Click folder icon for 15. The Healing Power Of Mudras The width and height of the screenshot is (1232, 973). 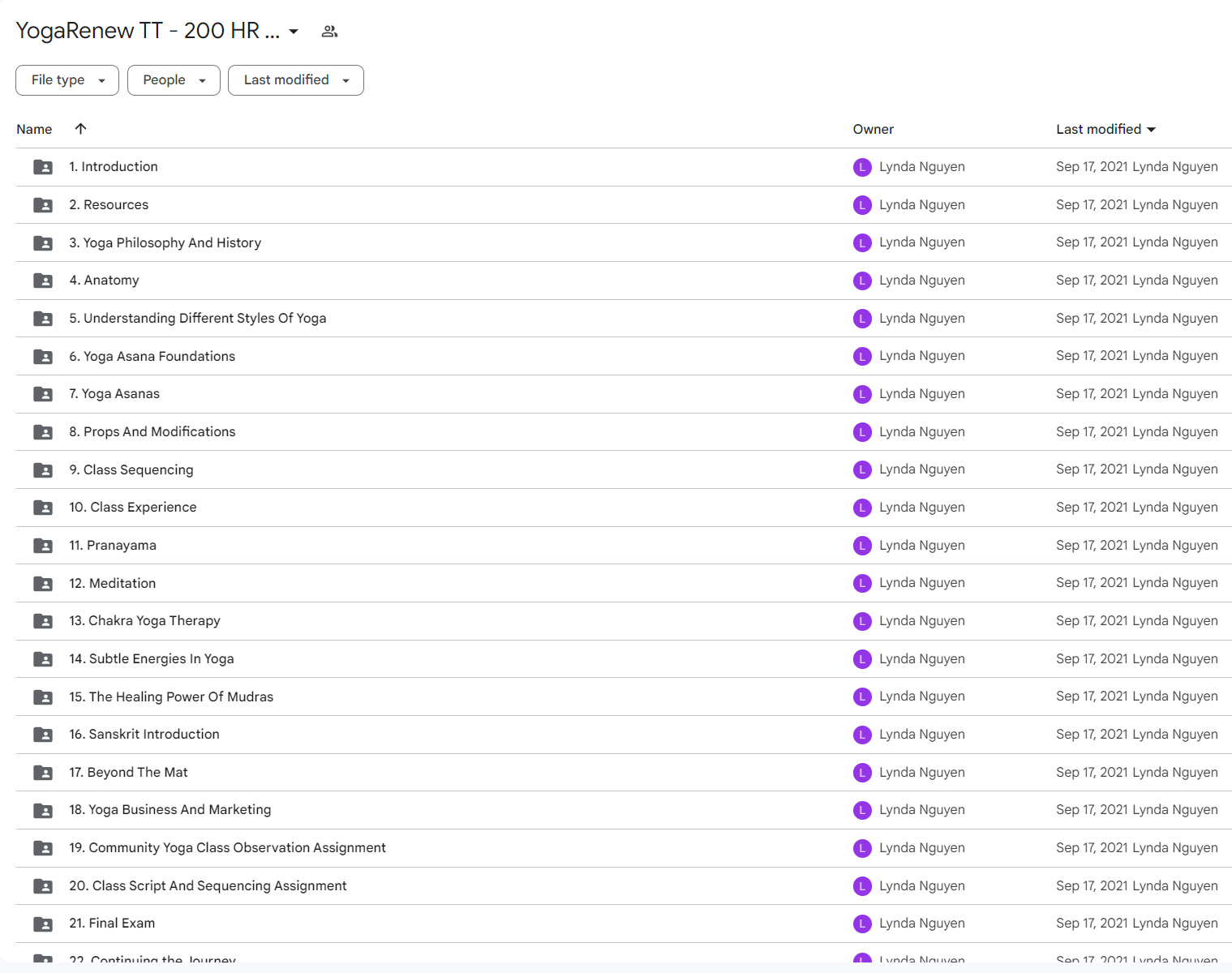pos(43,697)
